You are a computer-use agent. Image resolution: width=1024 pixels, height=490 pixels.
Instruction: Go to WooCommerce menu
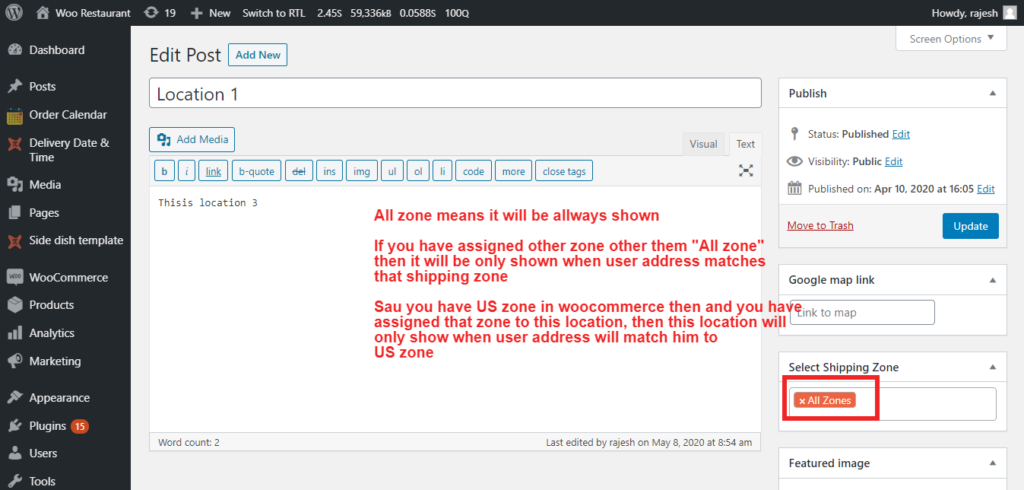68,277
